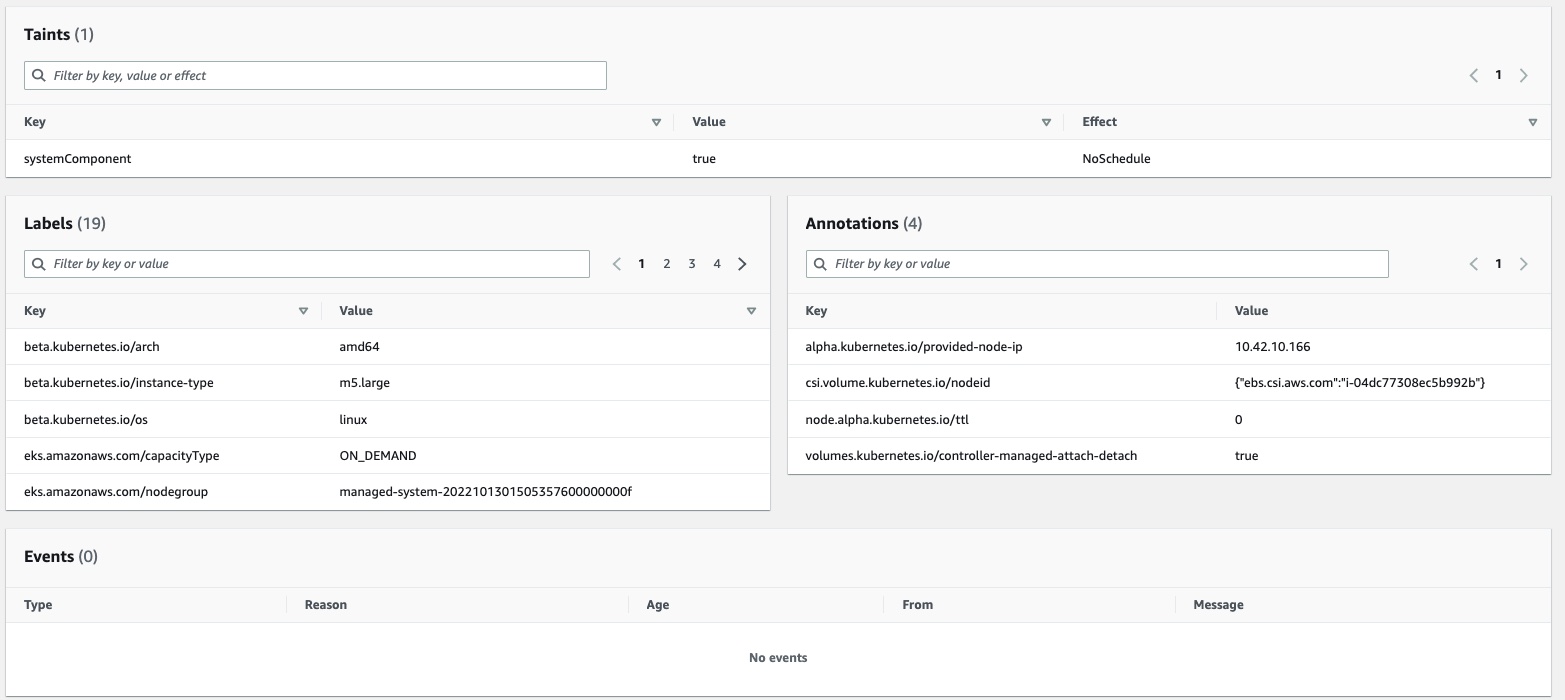Click the Taints filter search field
This screenshot has height=700, width=1565.
[x=315, y=76]
